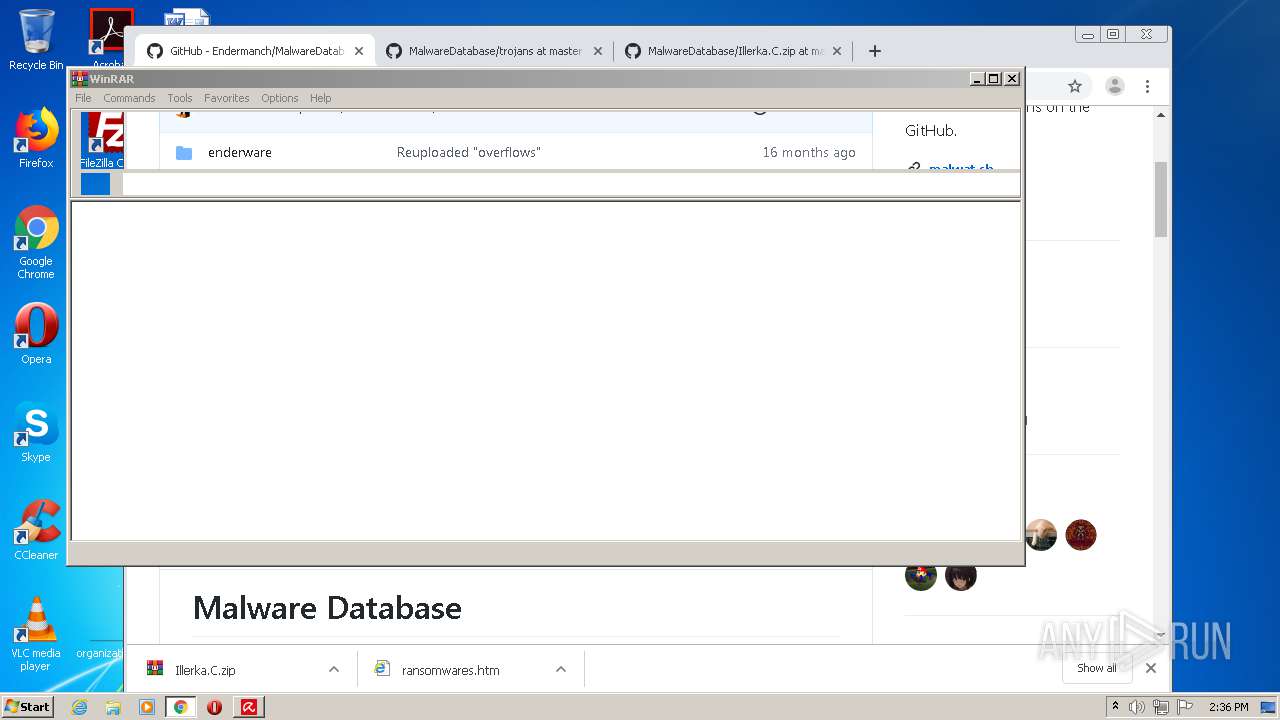Image resolution: width=1280 pixels, height=720 pixels.
Task: Show all downloads
Action: point(1097,668)
